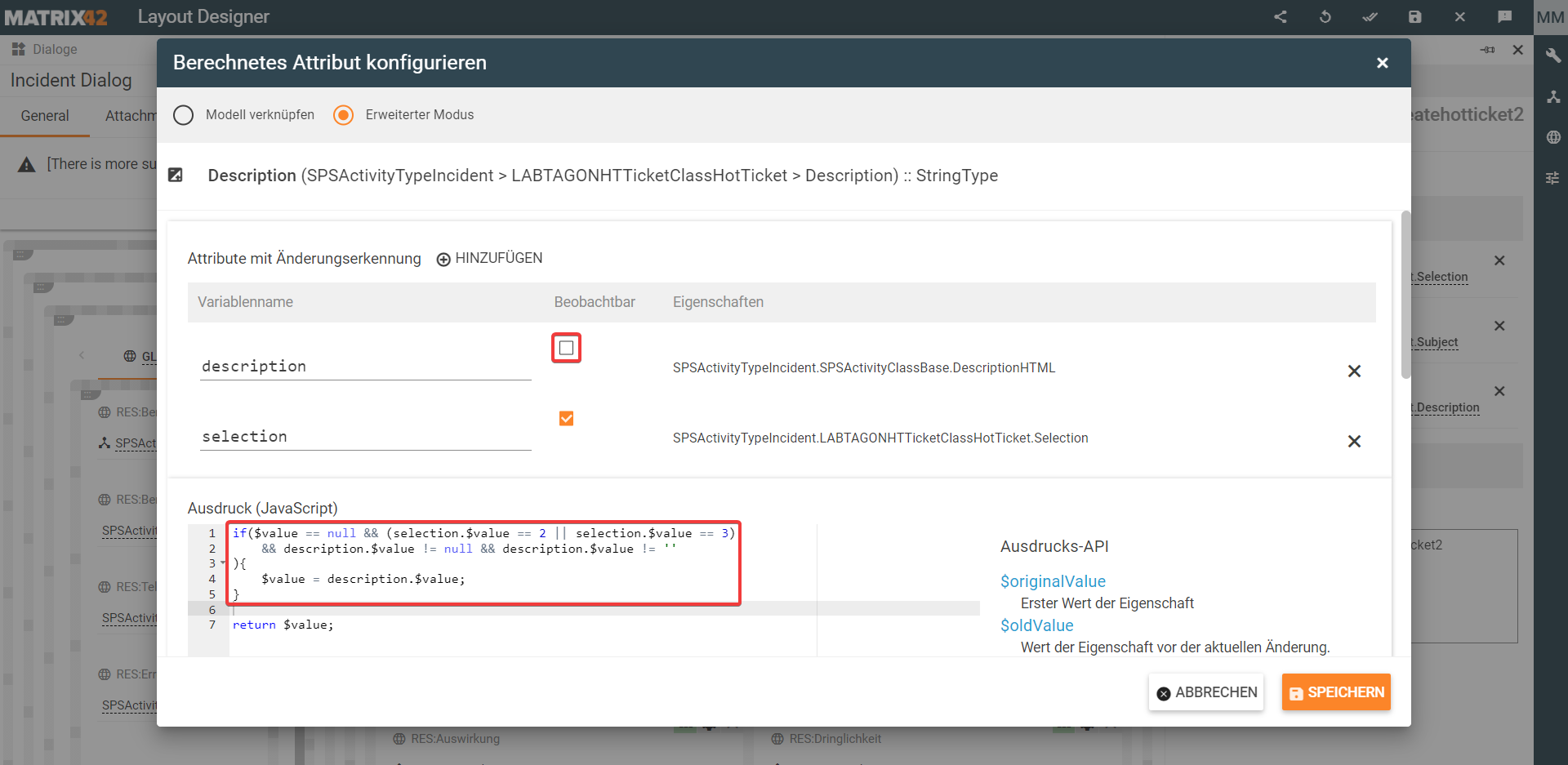Click HINZUFÜGEN to add attribute

489,258
